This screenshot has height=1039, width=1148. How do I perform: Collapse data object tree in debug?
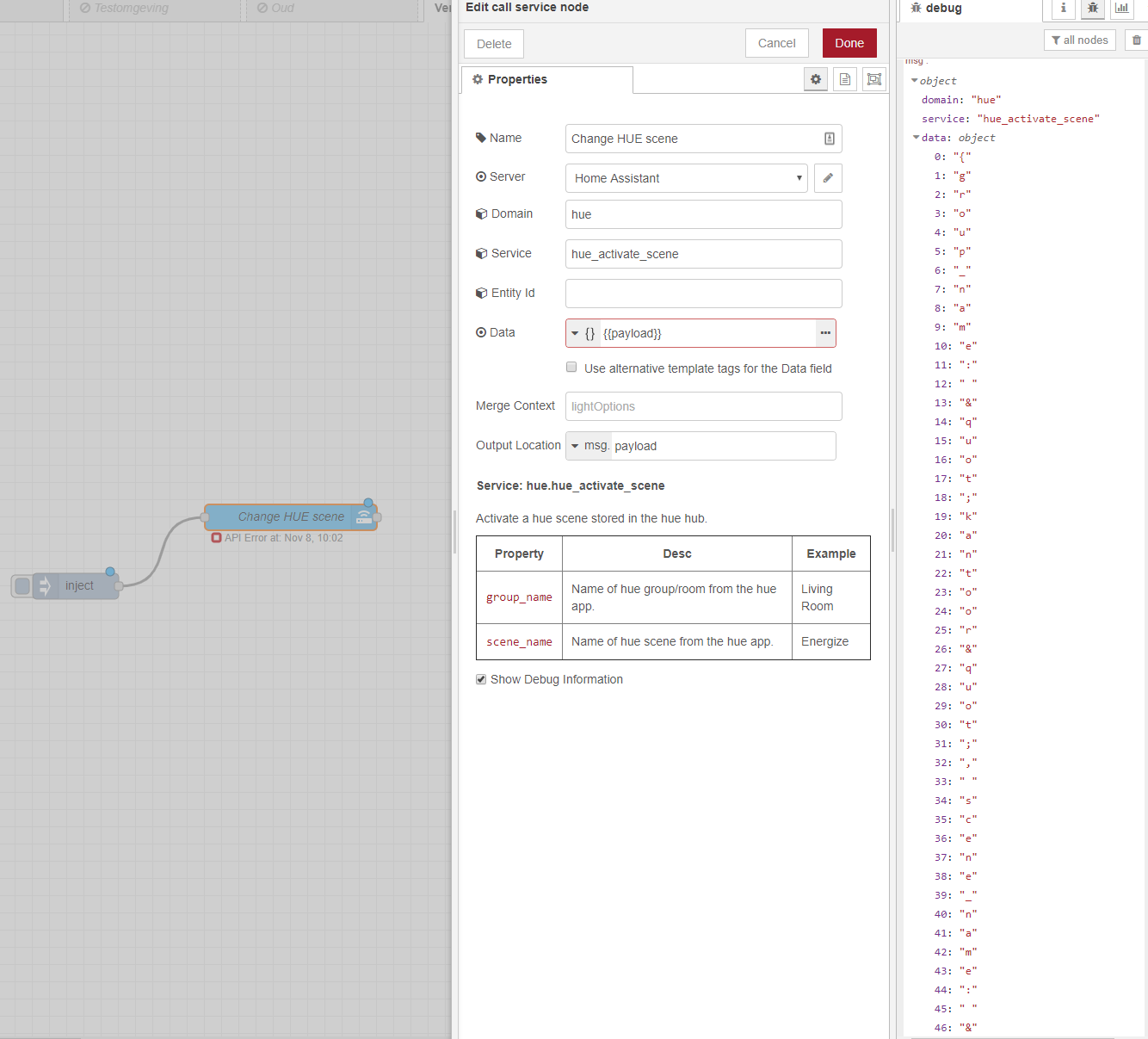916,138
